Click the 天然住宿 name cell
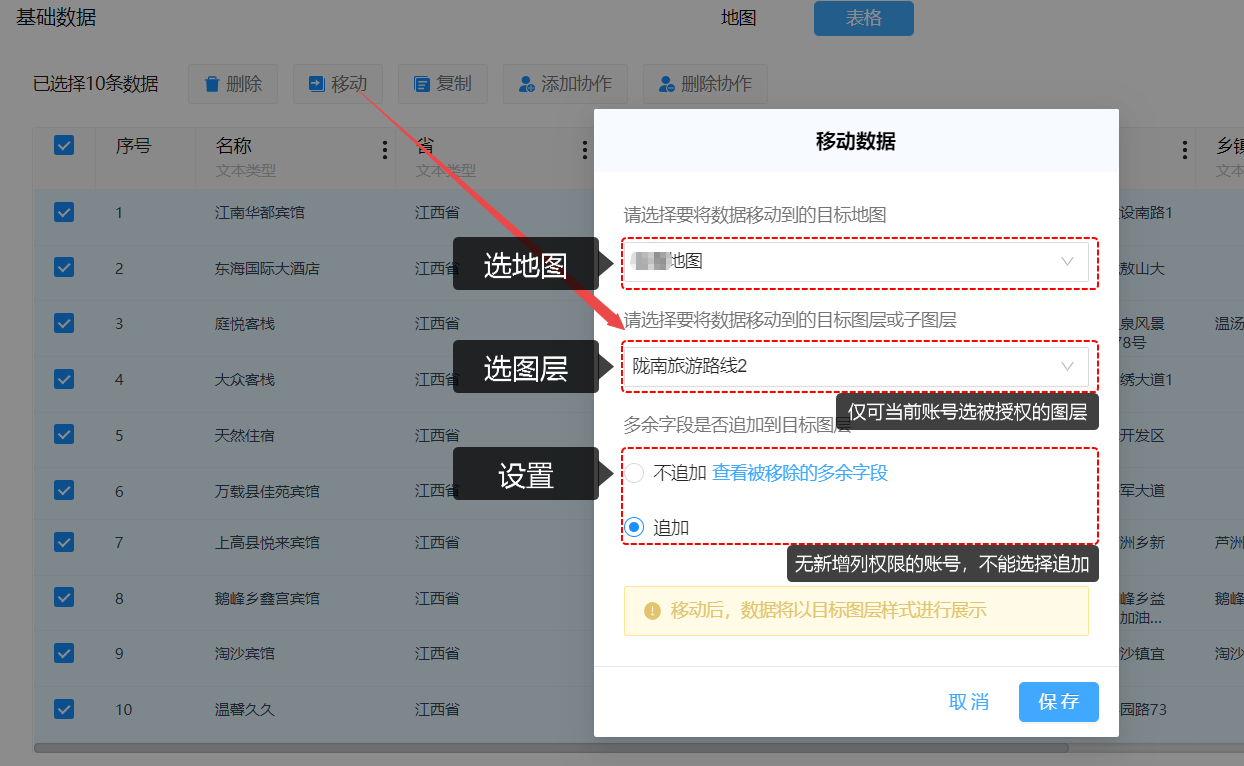1244x766 pixels. click(245, 435)
